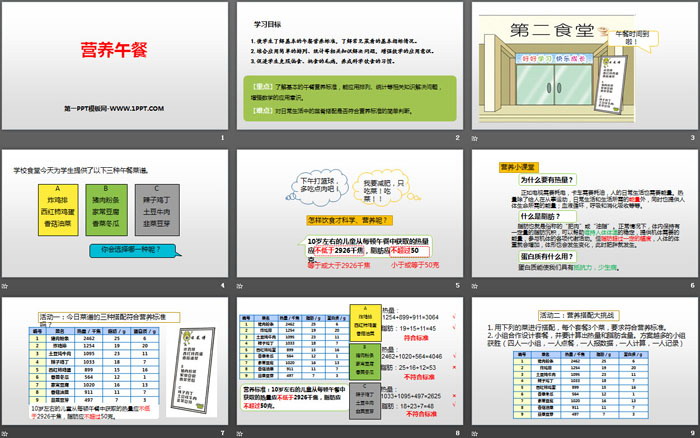Screen dimensions: 700x438
Task: Select the 营养标准 table and calculations slide
Action: [x=350, y=361]
